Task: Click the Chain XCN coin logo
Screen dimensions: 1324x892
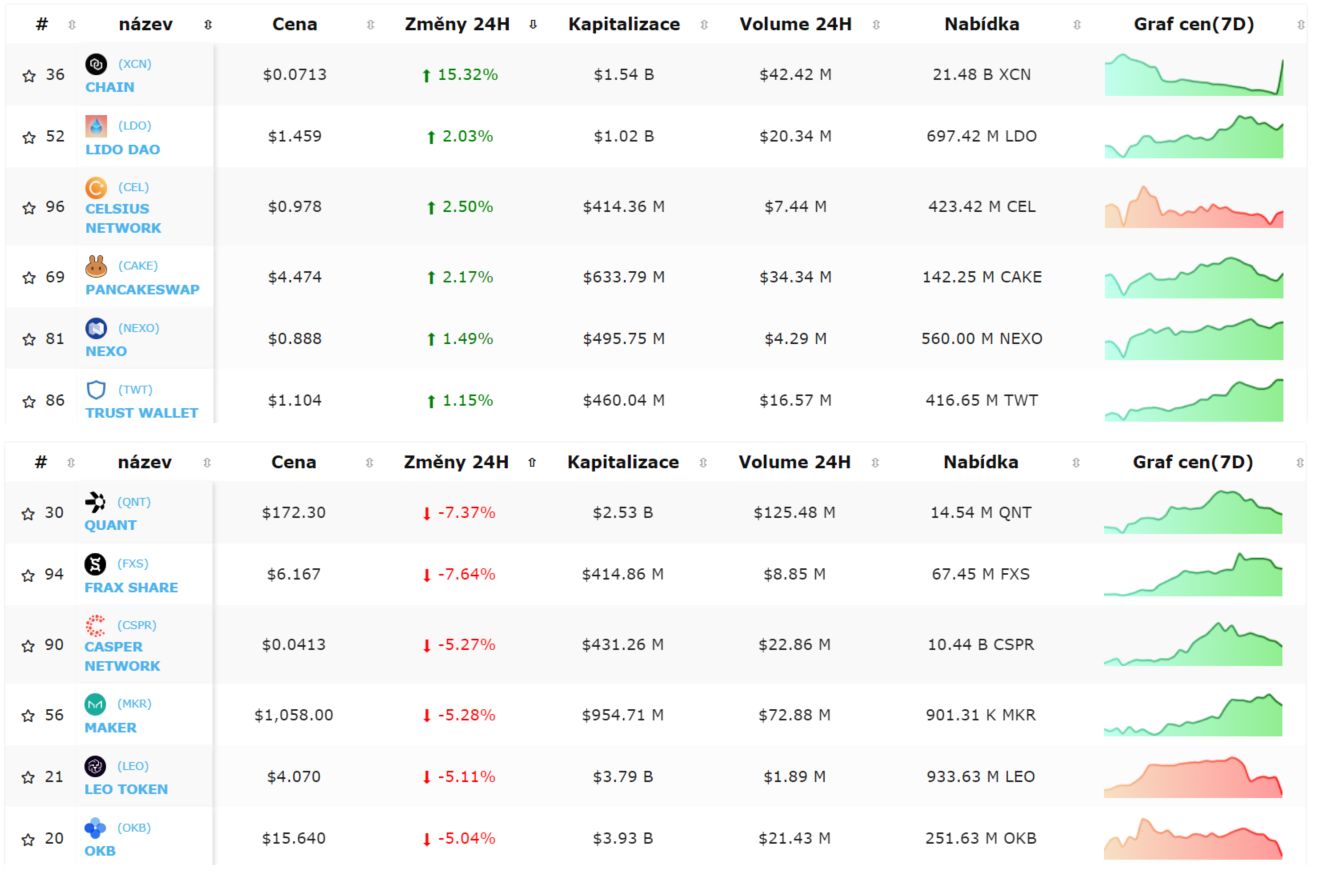Action: pos(96,64)
